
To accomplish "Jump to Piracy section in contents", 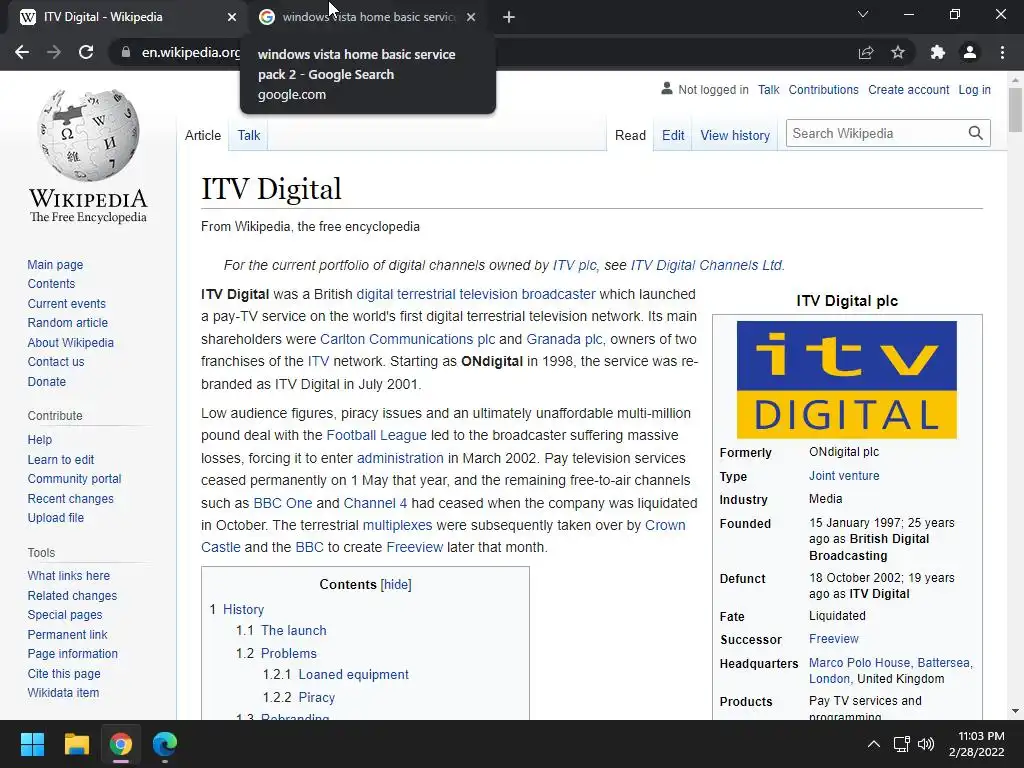I will pyautogui.click(x=317, y=697).
